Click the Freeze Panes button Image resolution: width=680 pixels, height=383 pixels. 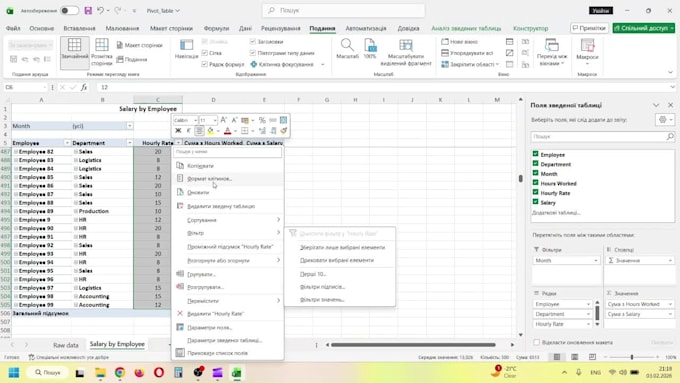pos(470,64)
